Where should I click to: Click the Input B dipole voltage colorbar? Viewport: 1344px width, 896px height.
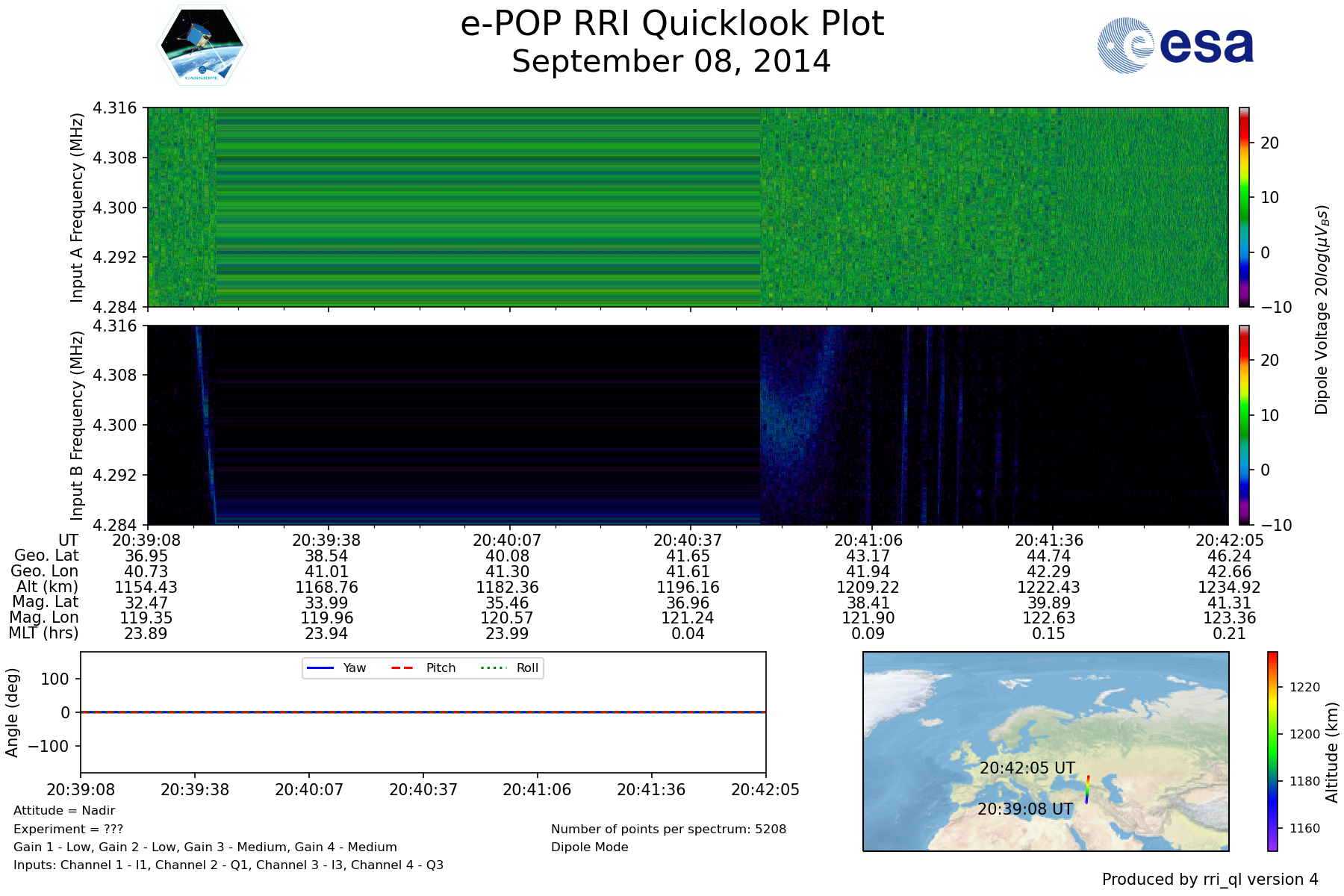point(1245,425)
